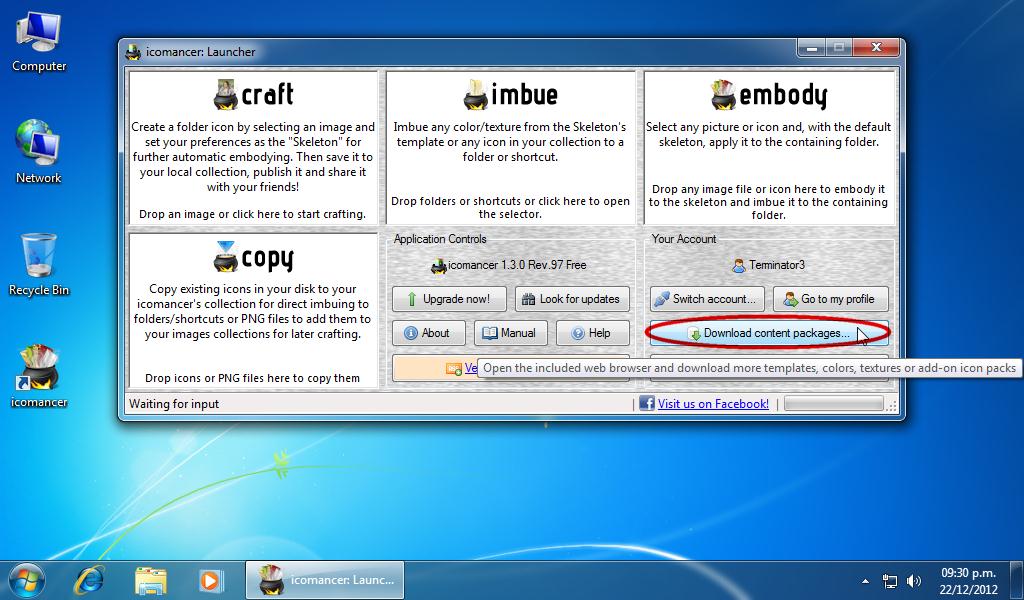Click the status bar progress bar
Image resolution: width=1024 pixels, height=600 pixels.
833,403
